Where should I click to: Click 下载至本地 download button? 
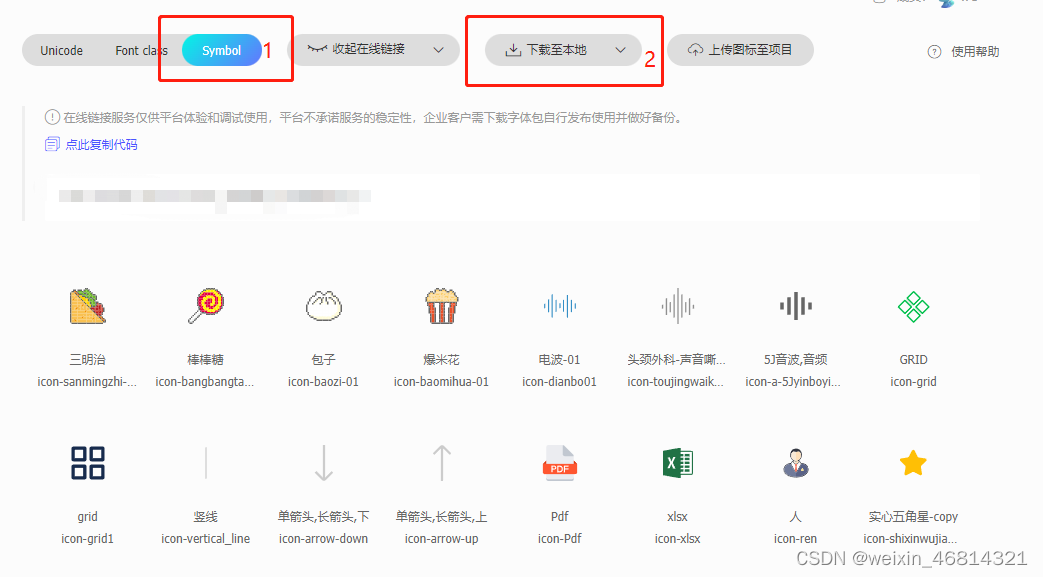coord(563,50)
